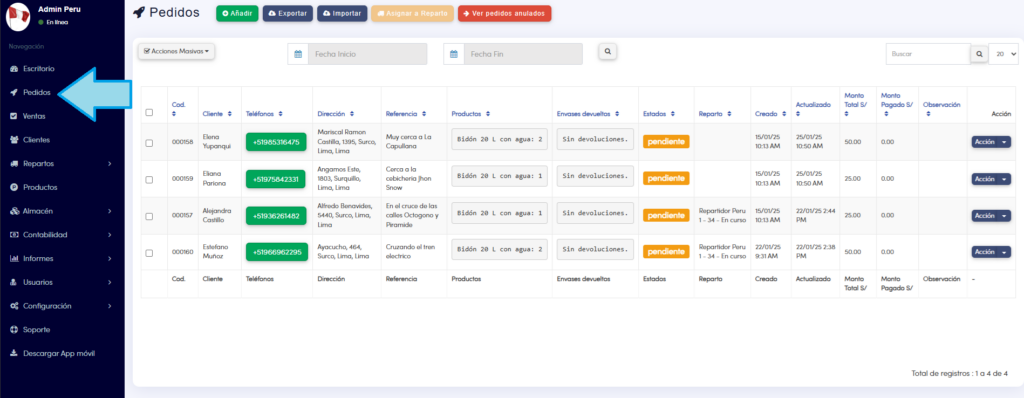Check the box for order 000157
The image size is (1024, 398).
pyautogui.click(x=149, y=216)
